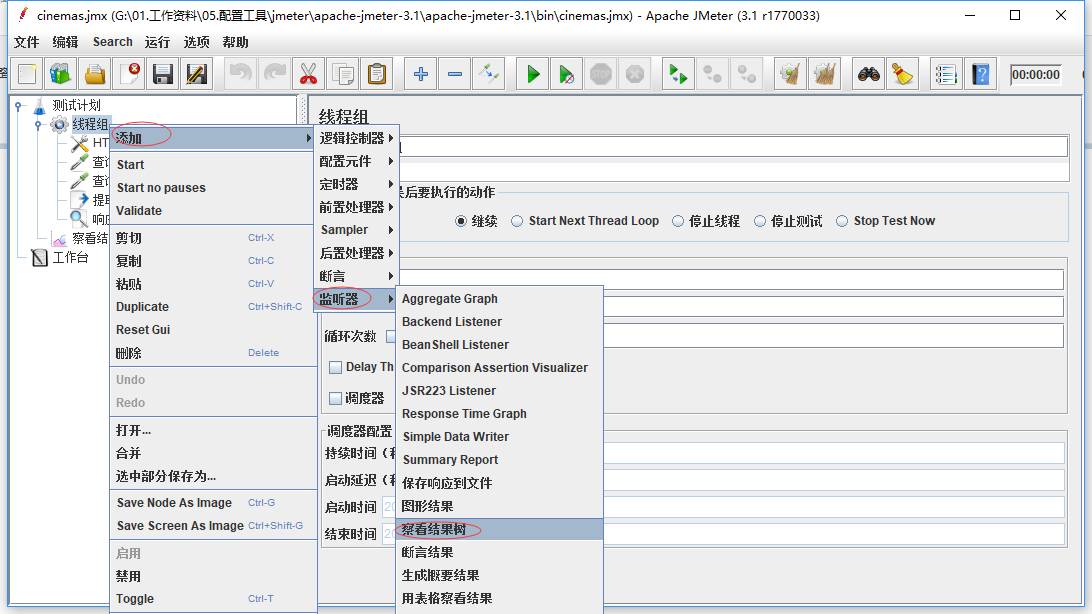
Task: Collapse the 线程组 tree node handle
Action: [38, 125]
